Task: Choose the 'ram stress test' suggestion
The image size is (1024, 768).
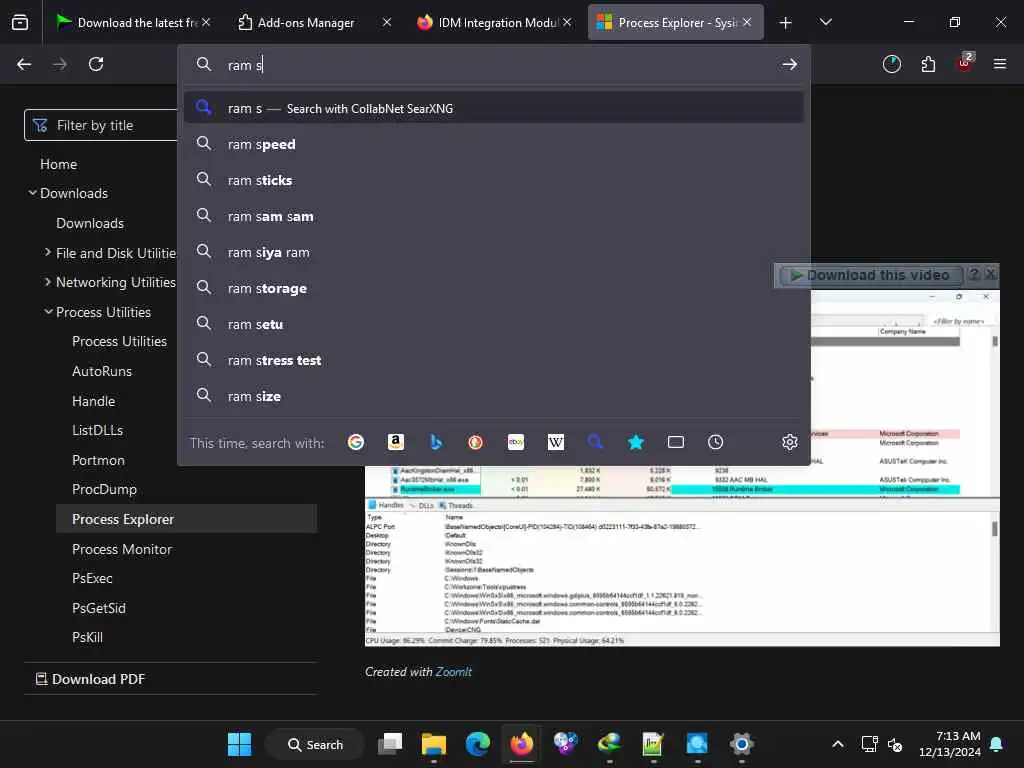Action: pyautogui.click(x=494, y=360)
